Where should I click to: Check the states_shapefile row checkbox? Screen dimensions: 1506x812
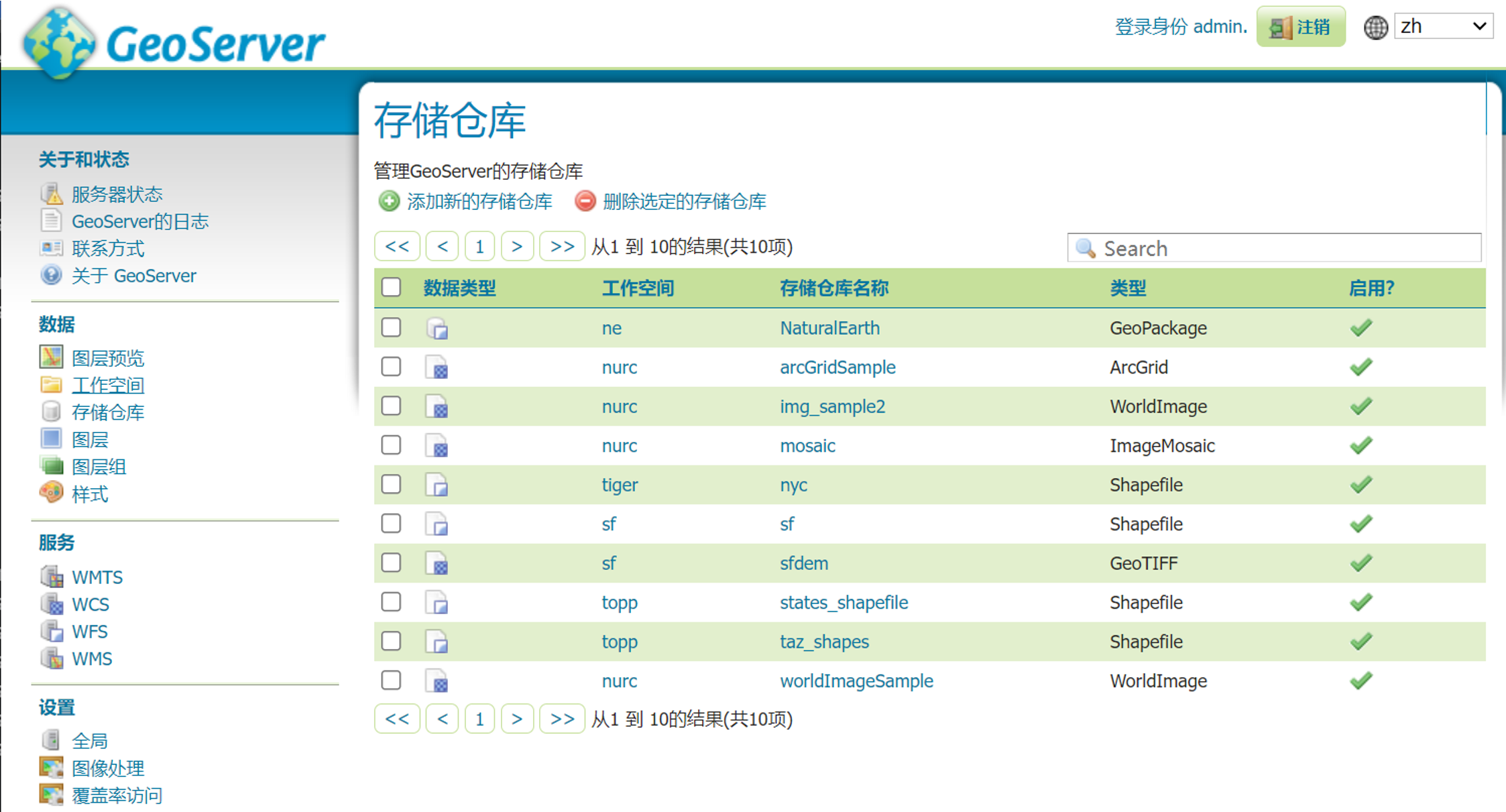[391, 601]
